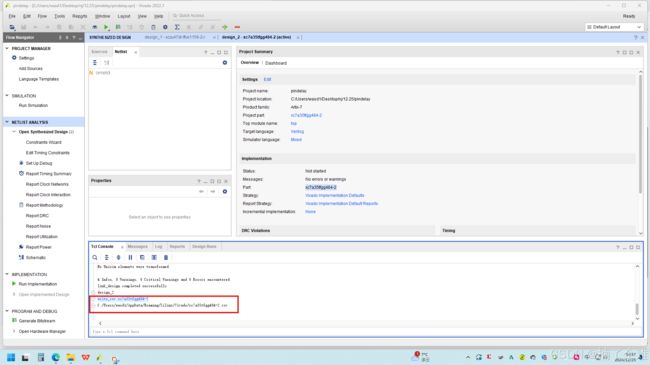The height and width of the screenshot is (365, 650).
Task: Open File Explorer from the taskbar
Action: click(70, 358)
